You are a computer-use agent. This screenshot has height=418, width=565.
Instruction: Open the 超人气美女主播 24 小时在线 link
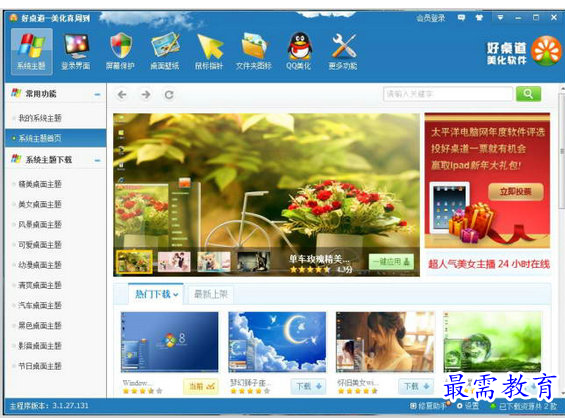(x=489, y=264)
